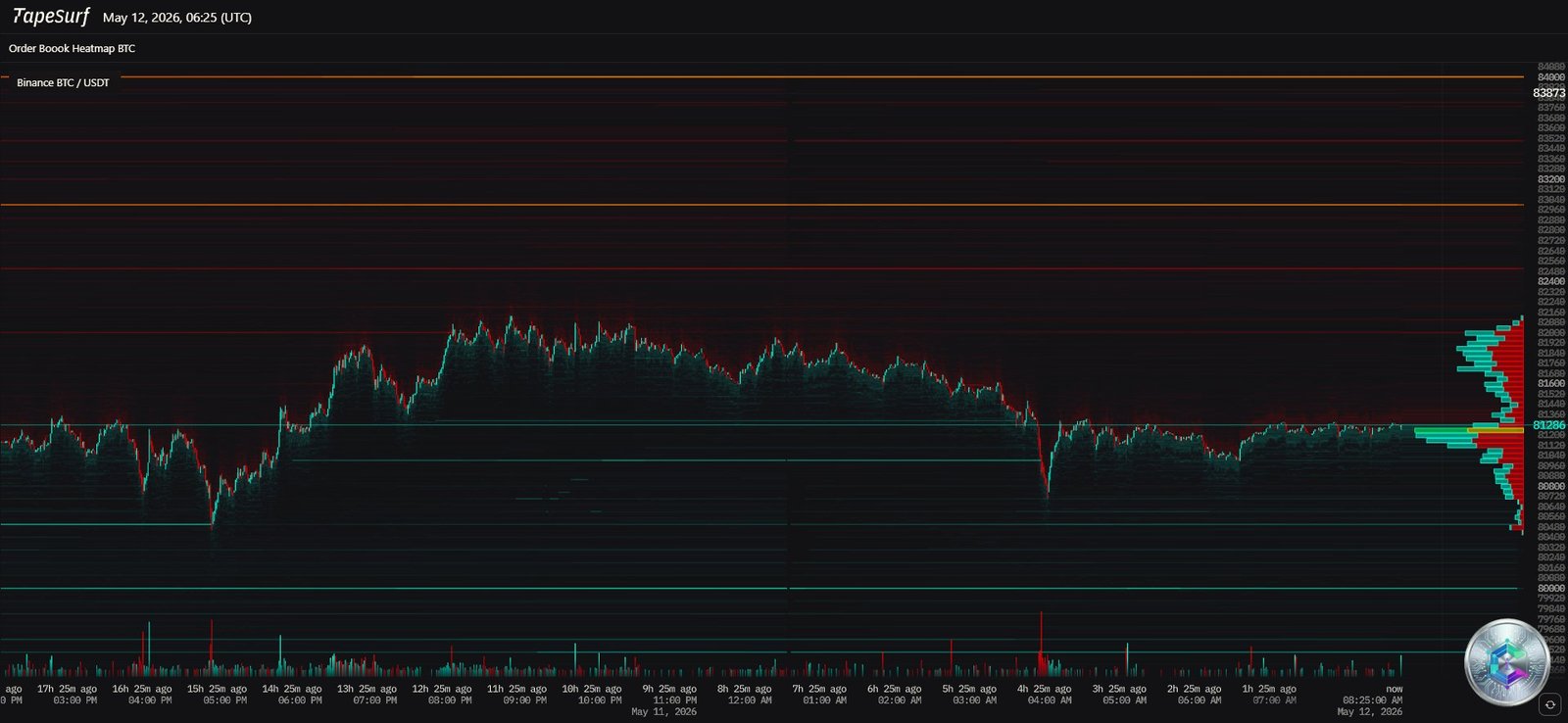Click the 11h 25m ago time label
1568x723 pixels.
click(517, 689)
